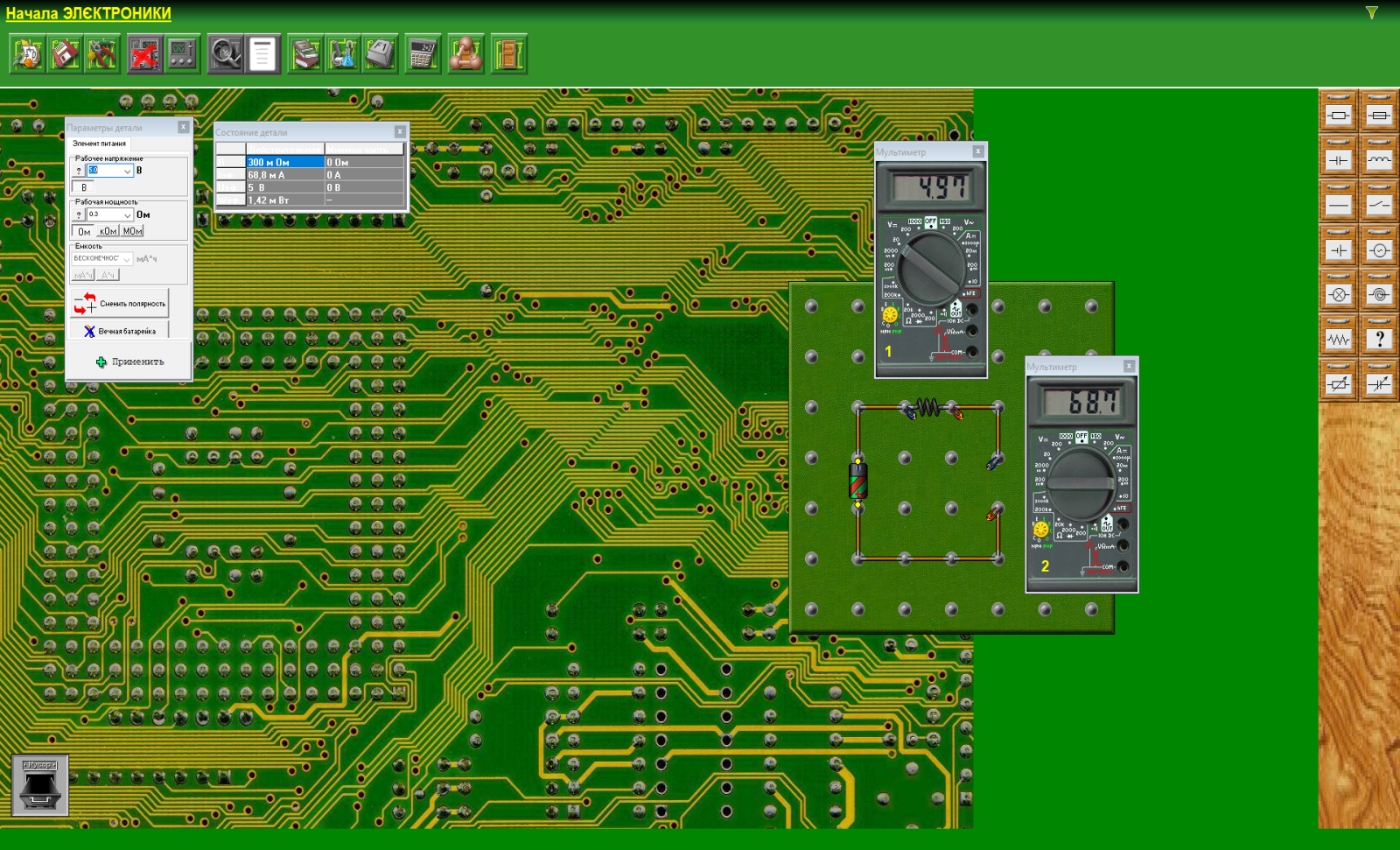Click multimeter 2 display reading 68.7
The image size is (1400, 850).
[x=1081, y=402]
